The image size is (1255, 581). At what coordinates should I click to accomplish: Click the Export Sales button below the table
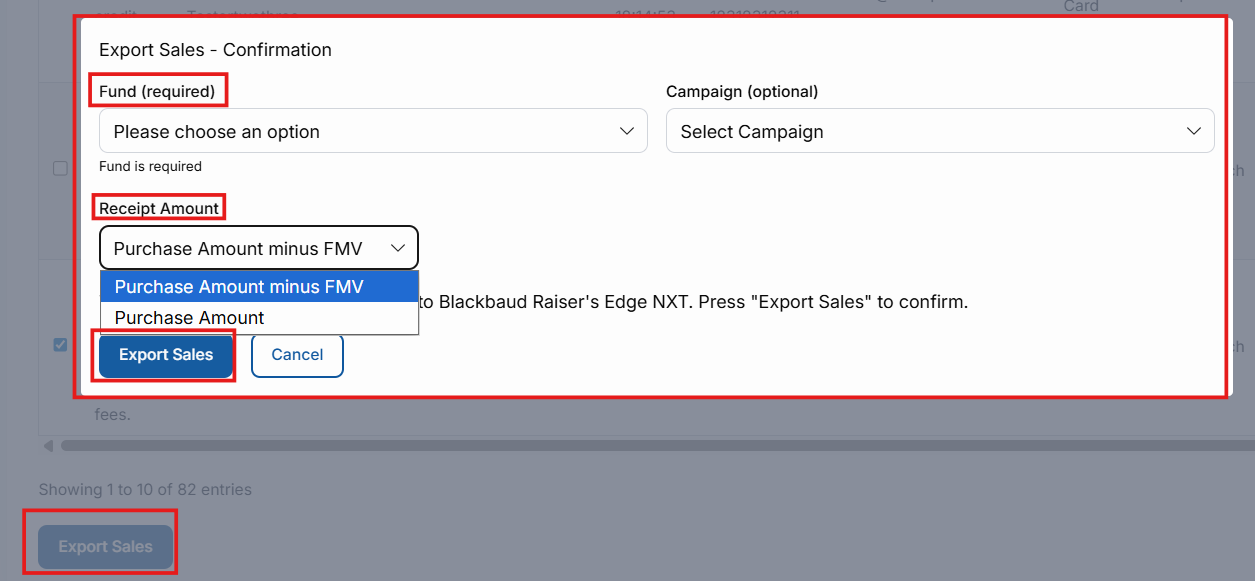tap(105, 547)
